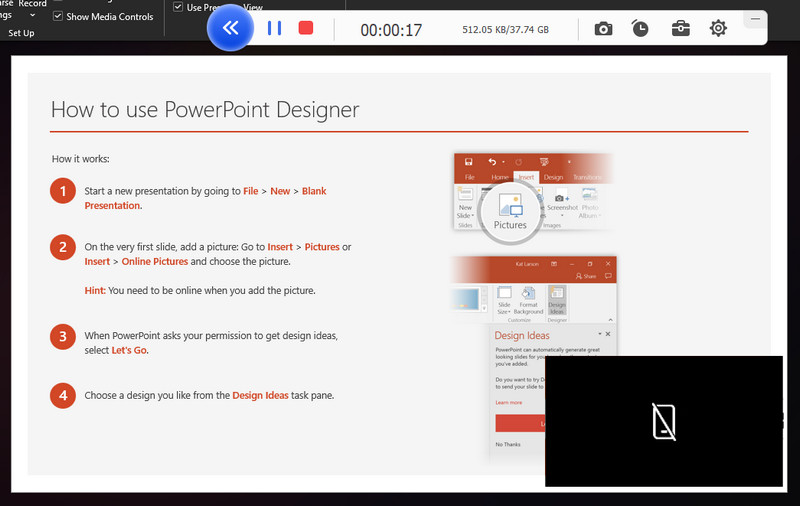This screenshot has height=506, width=800.
Task: Click 'Design Ideas' text in step 4
Action: click(260, 395)
